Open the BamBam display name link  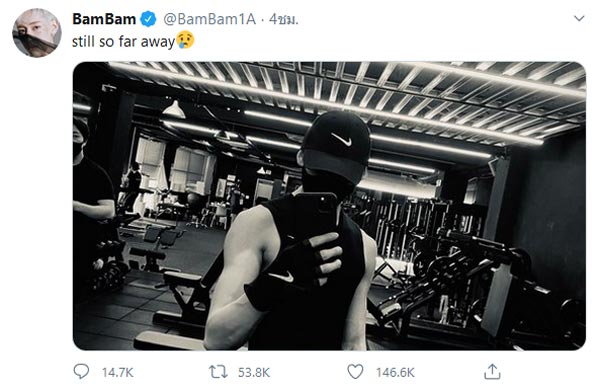(104, 19)
